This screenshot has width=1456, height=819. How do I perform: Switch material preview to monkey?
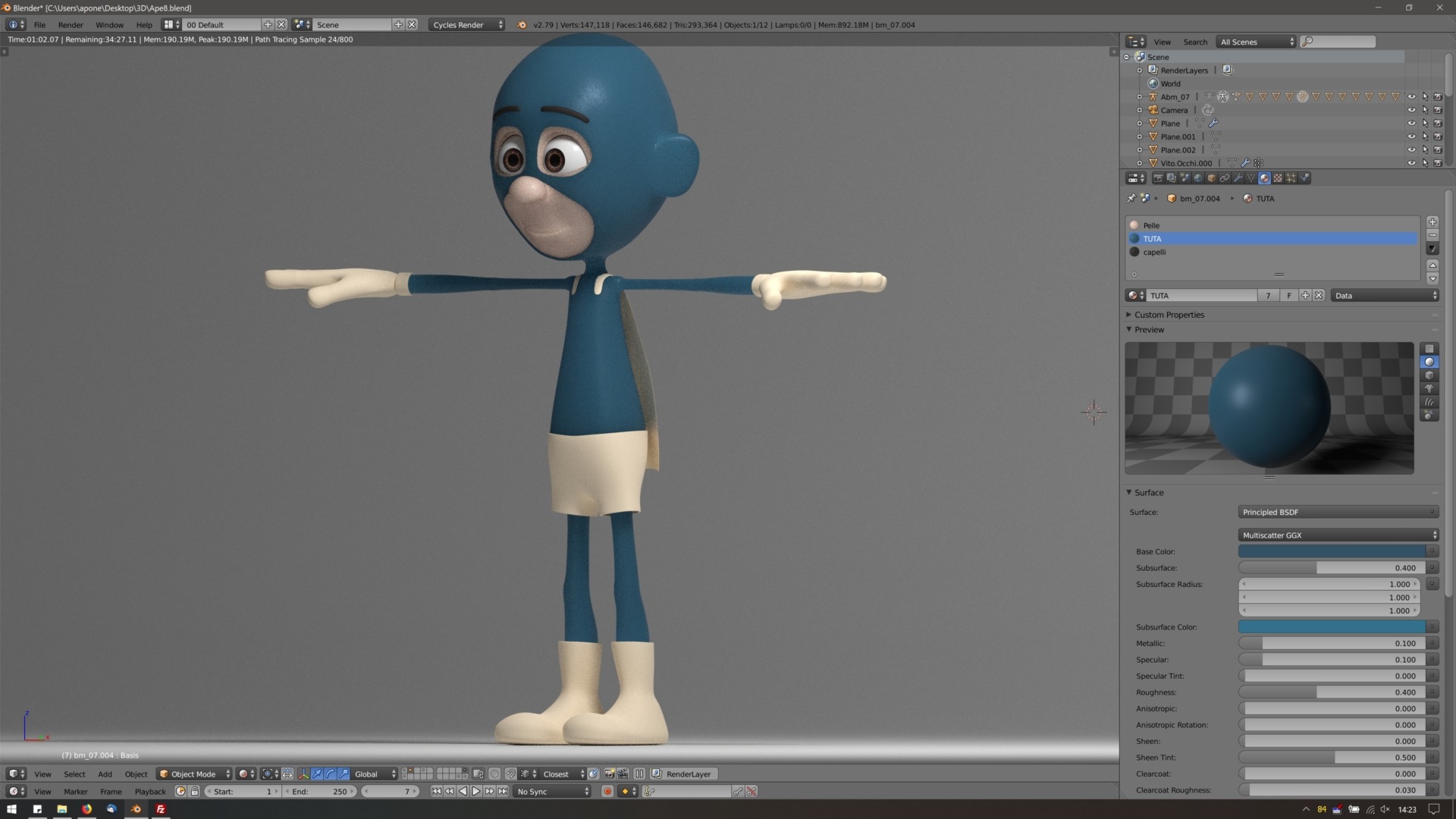point(1429,388)
